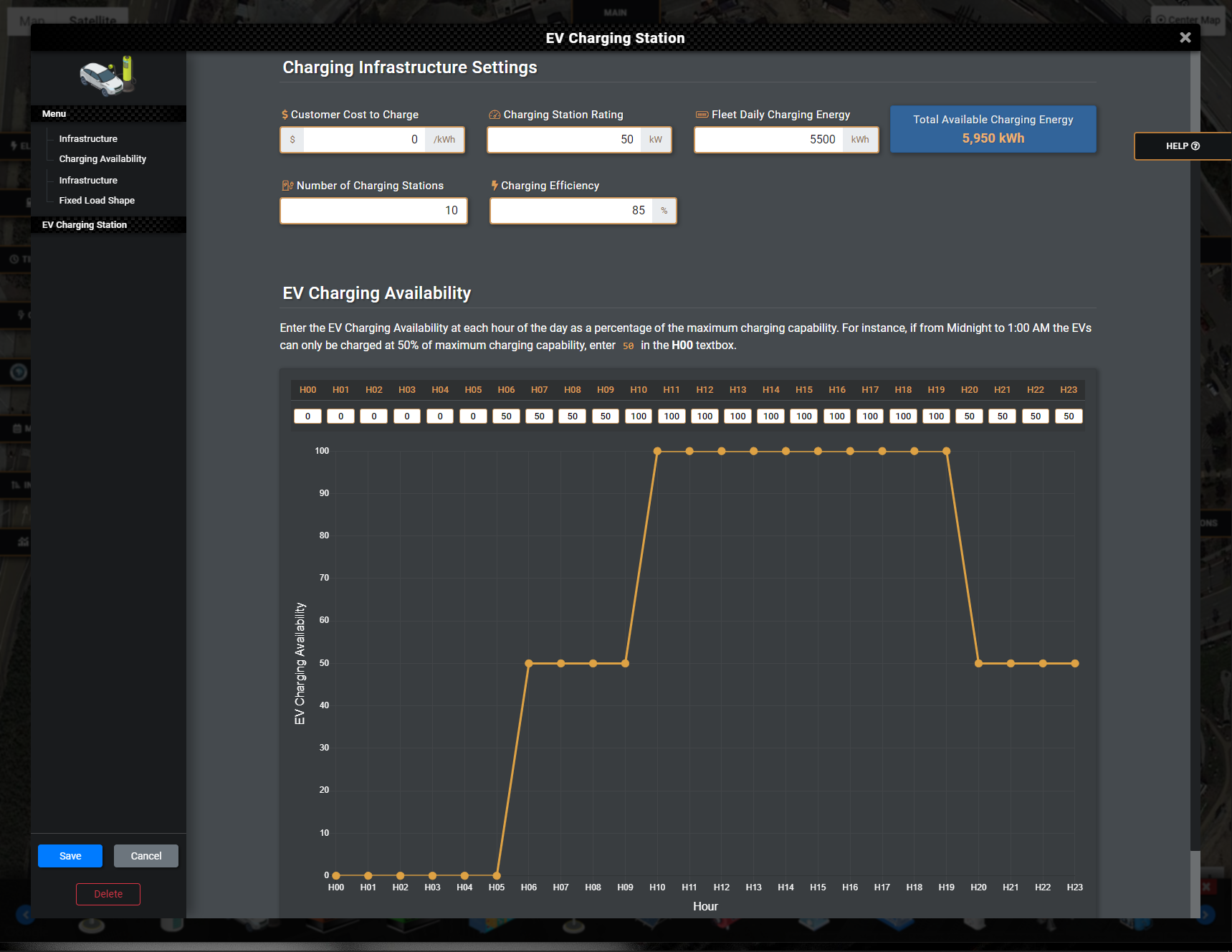
Task: Edit the Charging Station Rating field
Action: [x=565, y=140]
